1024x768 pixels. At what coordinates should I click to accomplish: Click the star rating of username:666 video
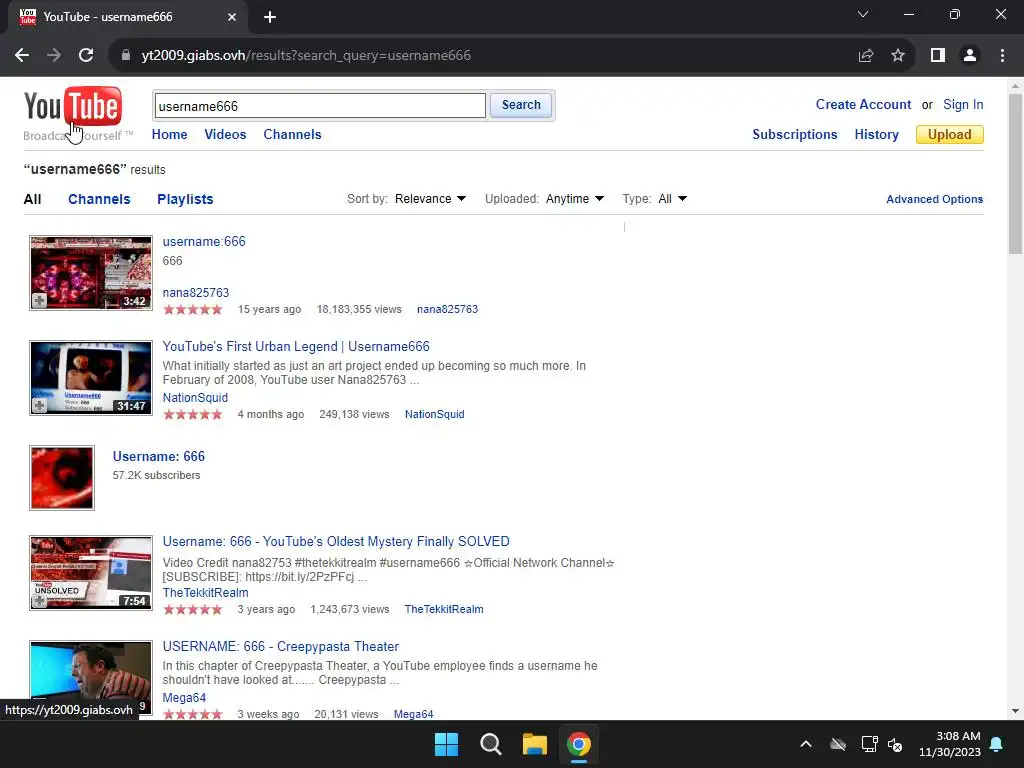point(193,310)
